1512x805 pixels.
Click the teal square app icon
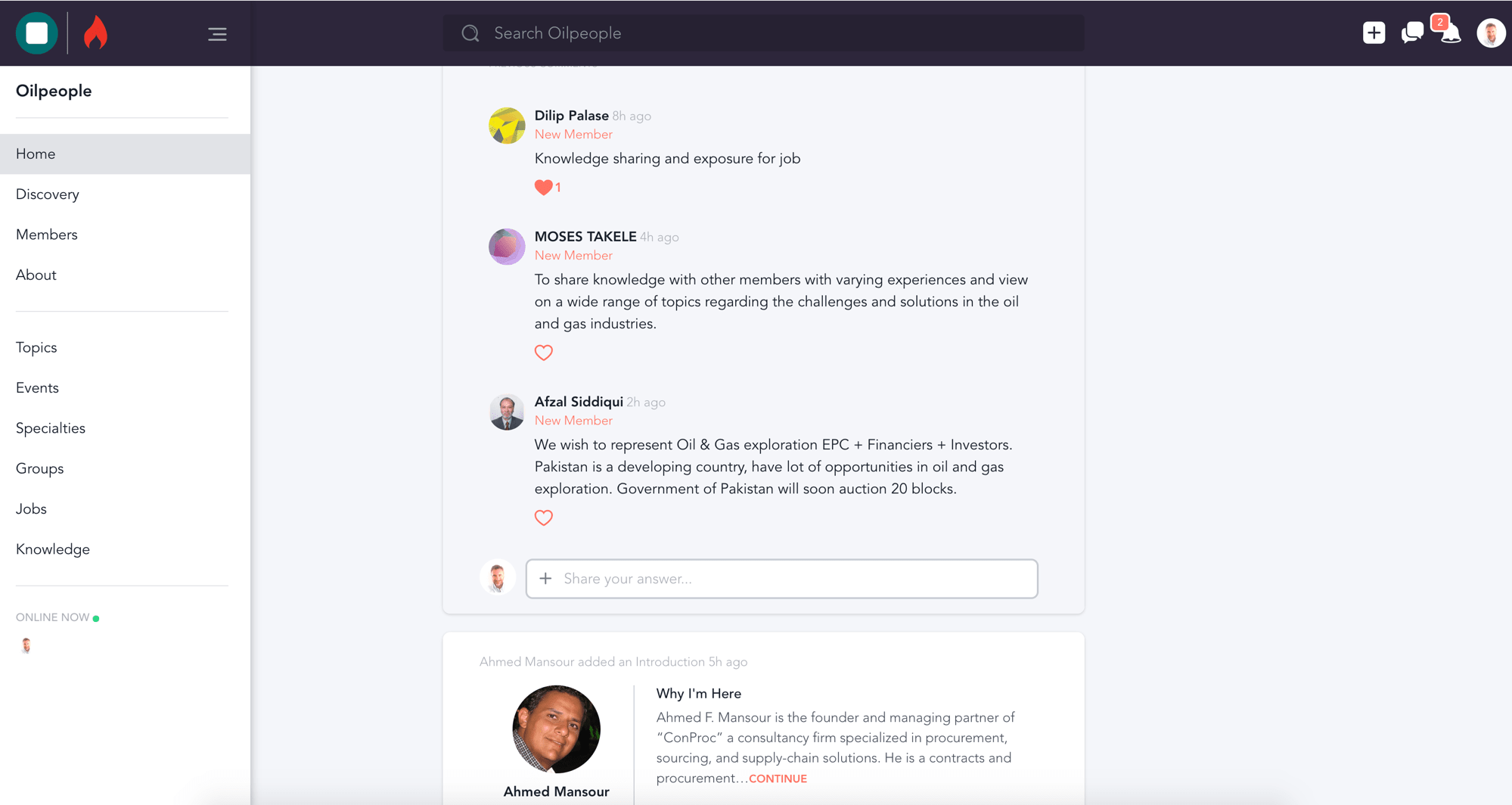(x=36, y=33)
